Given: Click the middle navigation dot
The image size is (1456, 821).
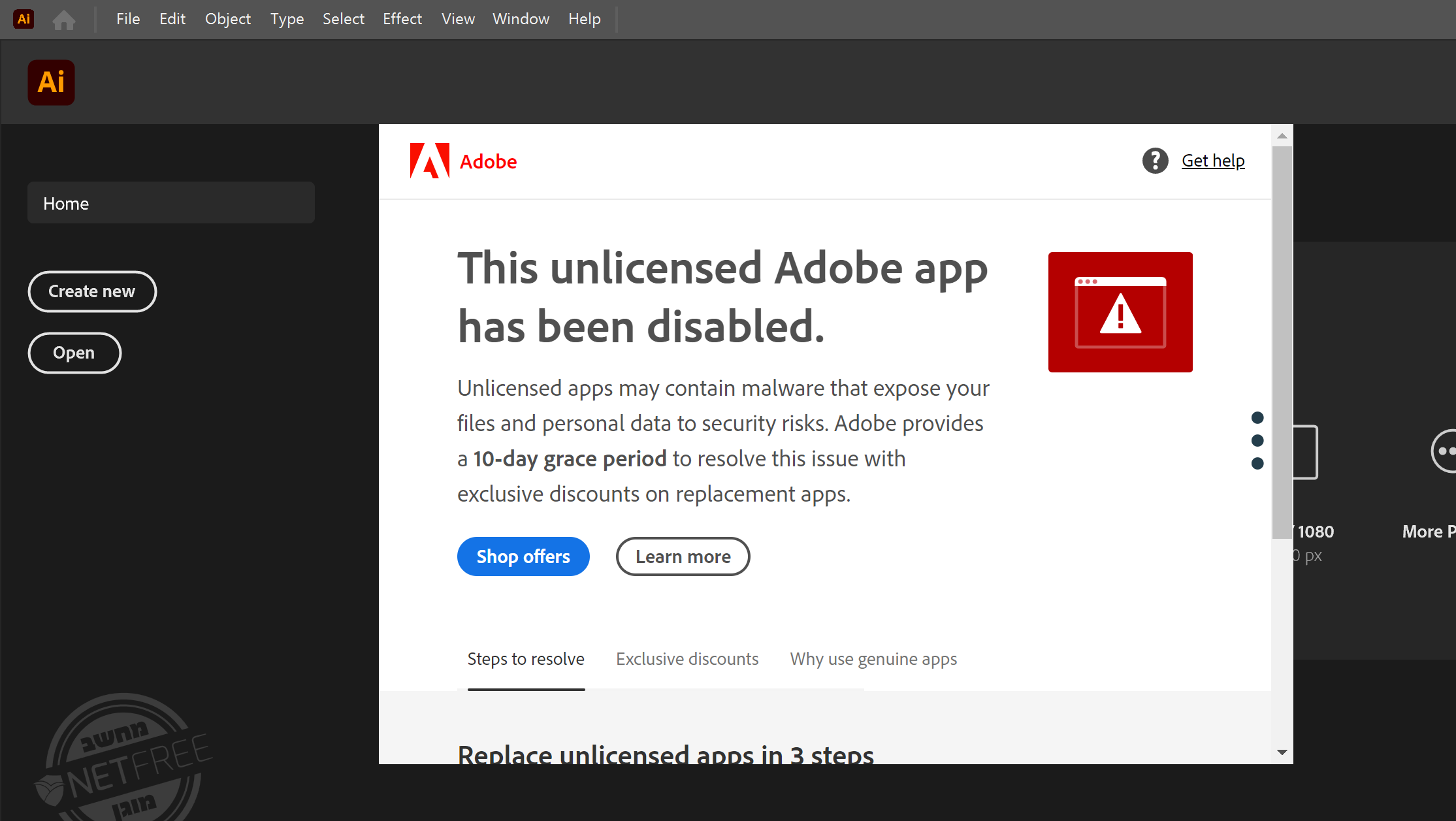Looking at the screenshot, I should pos(1257,441).
